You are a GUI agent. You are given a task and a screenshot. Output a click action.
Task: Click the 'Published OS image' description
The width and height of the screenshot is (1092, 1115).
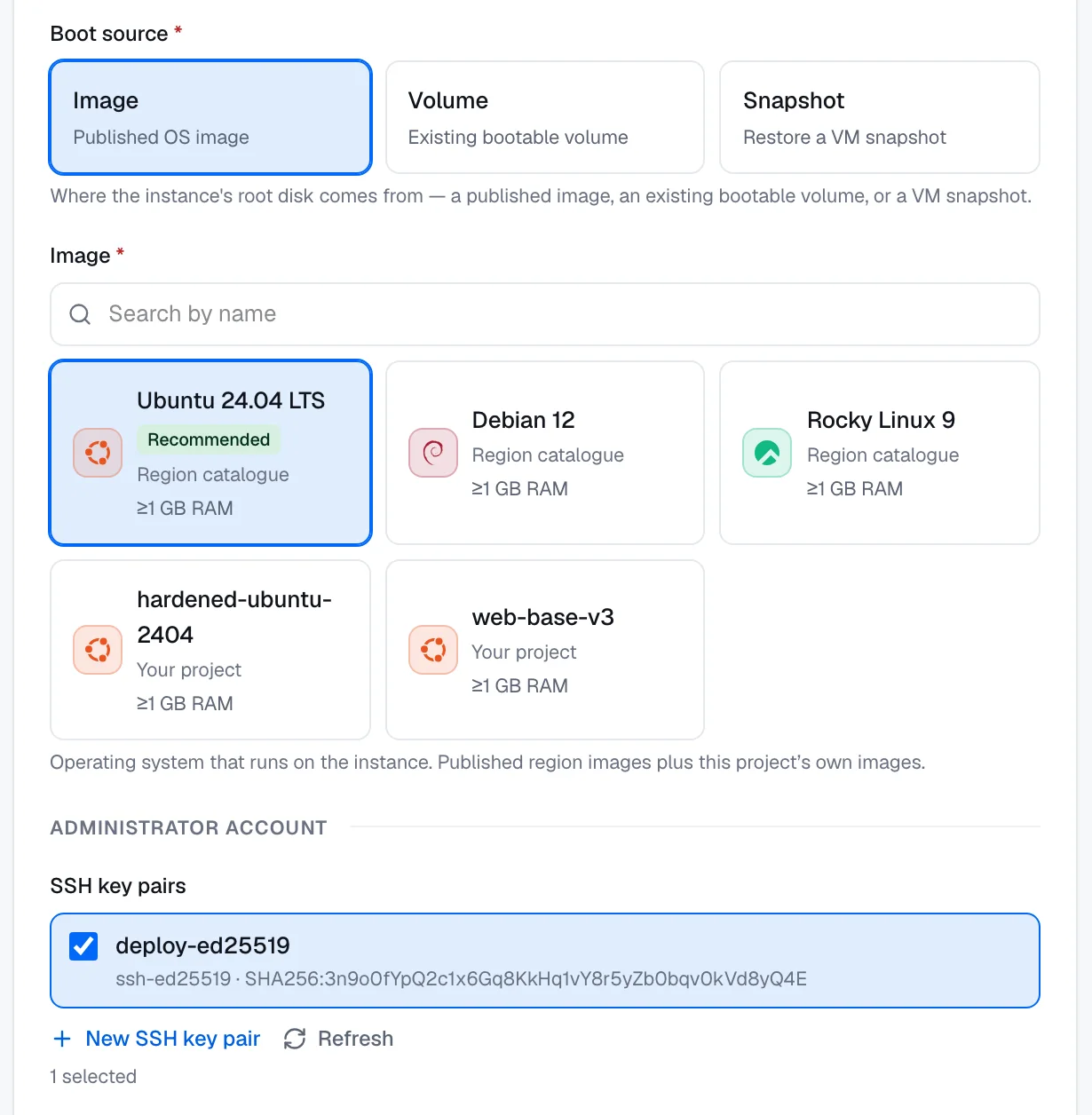tap(161, 138)
